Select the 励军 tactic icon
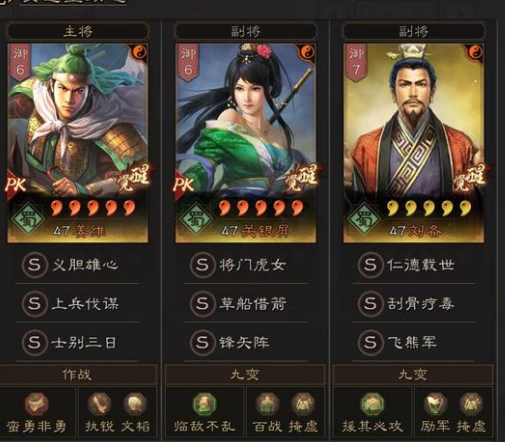505x442 pixels. [x=435, y=404]
